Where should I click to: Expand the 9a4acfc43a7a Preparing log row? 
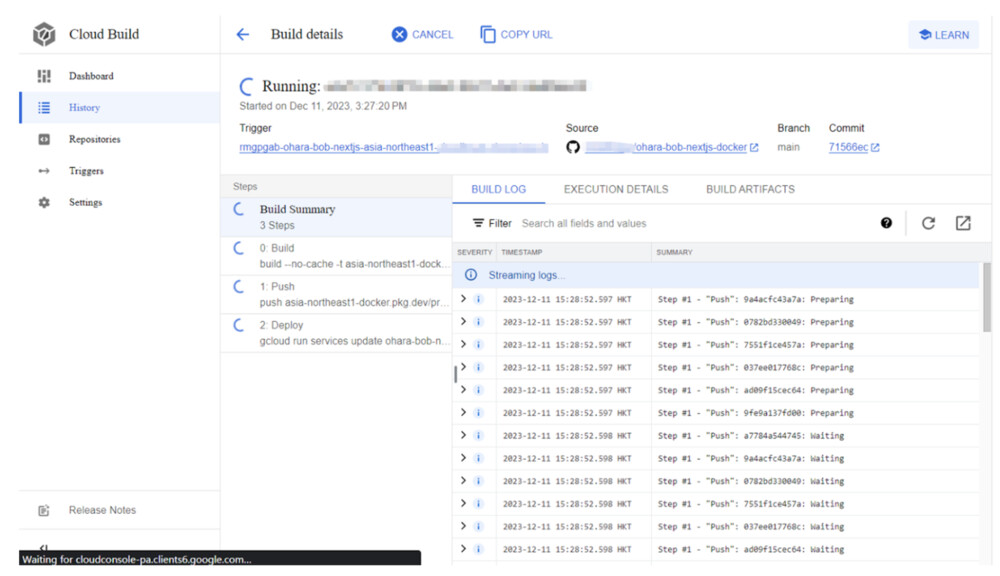pos(463,299)
